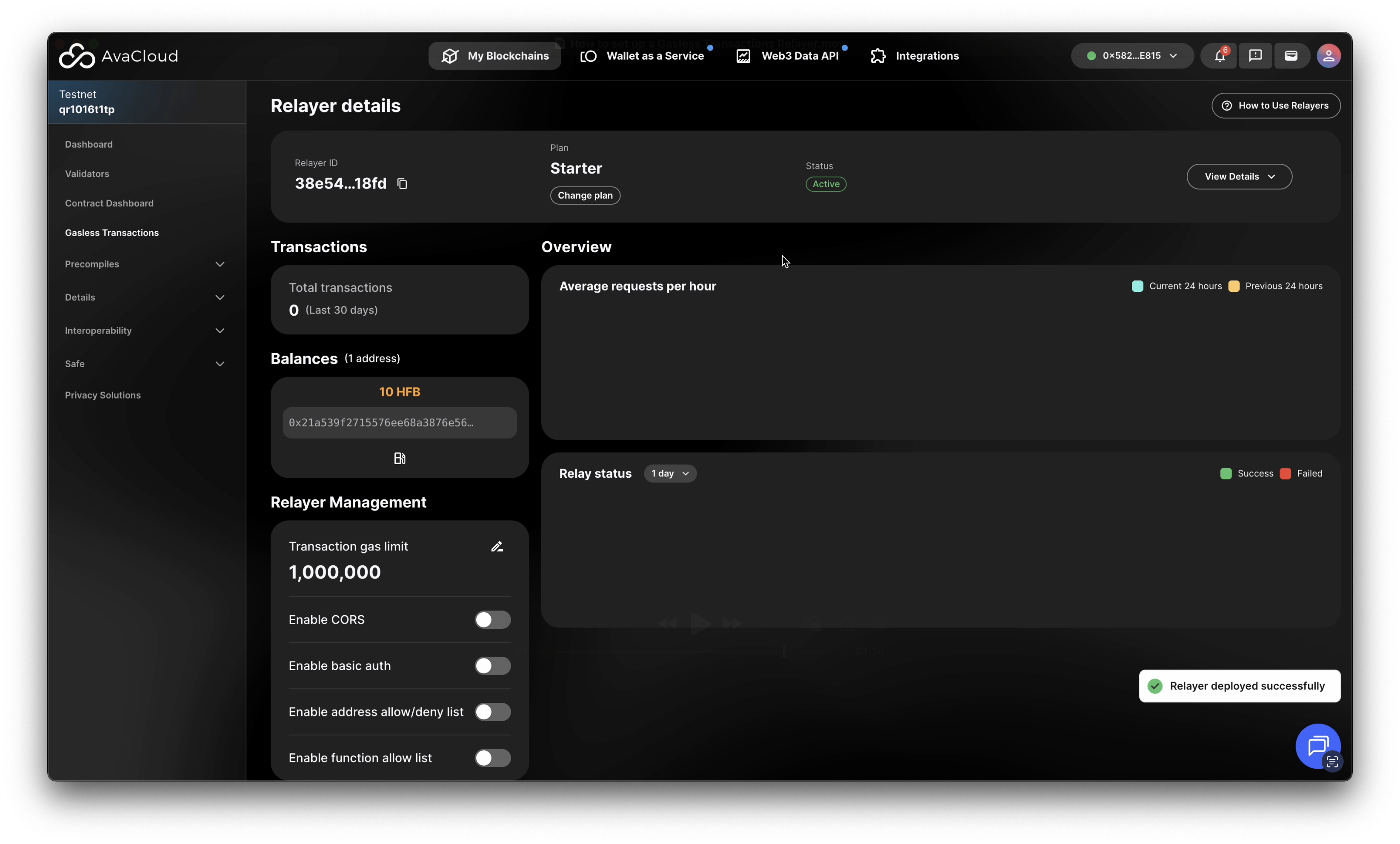Open How to Use Relayers link
Screen dimensions: 1400x844
(x=1276, y=105)
